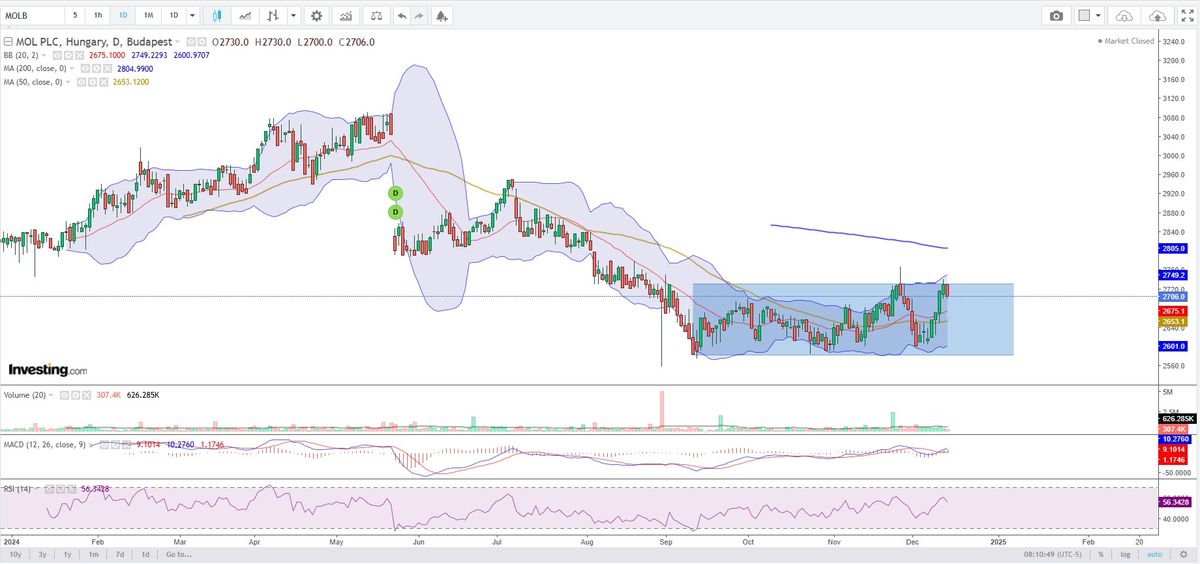
Task: Redo the chart action
Action: [x=420, y=16]
